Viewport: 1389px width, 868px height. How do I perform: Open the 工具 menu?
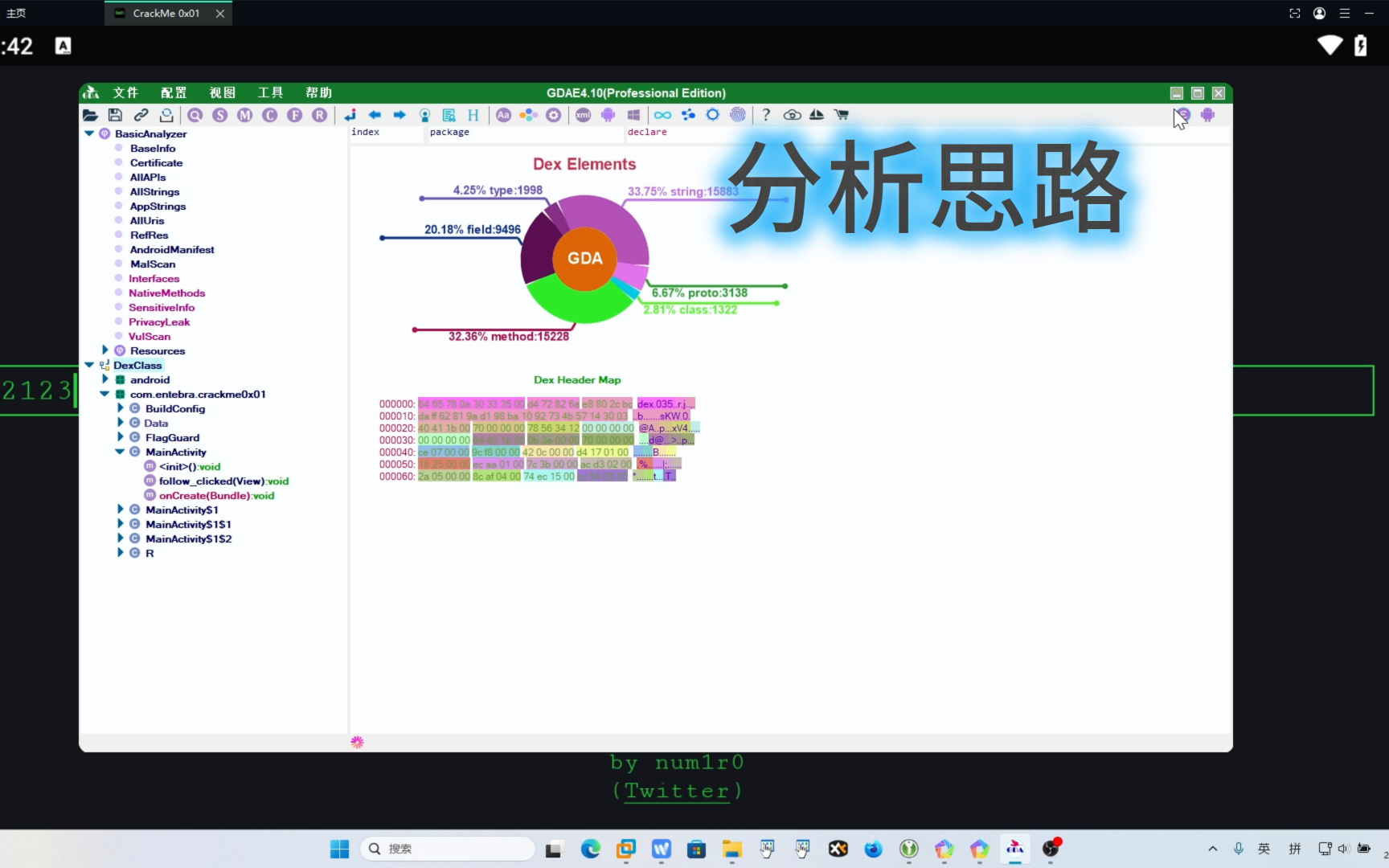click(270, 92)
